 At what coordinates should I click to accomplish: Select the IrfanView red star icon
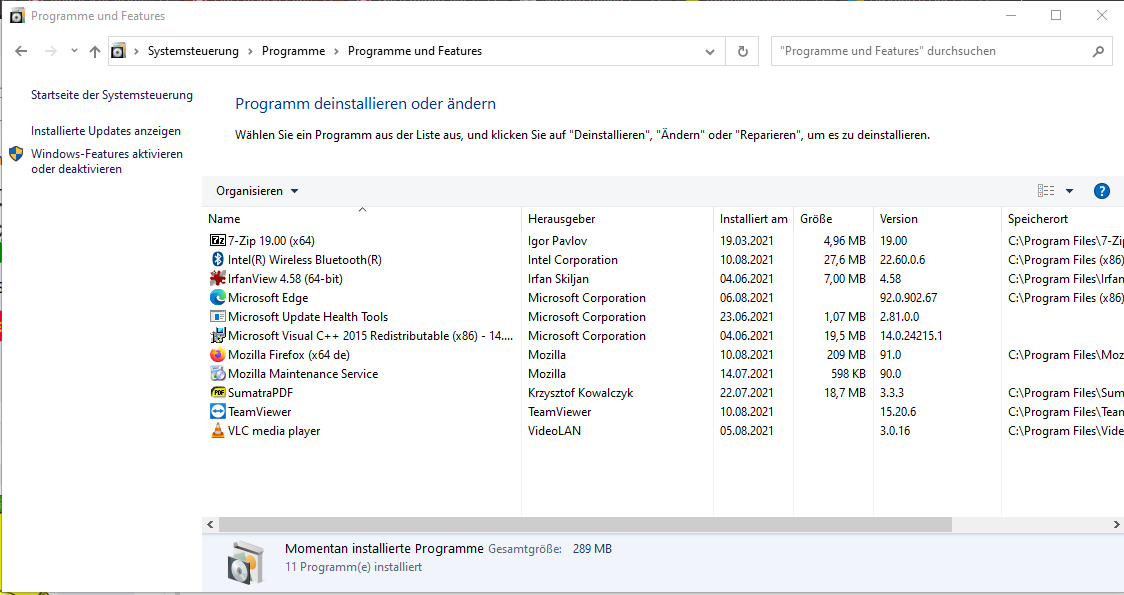(218, 279)
